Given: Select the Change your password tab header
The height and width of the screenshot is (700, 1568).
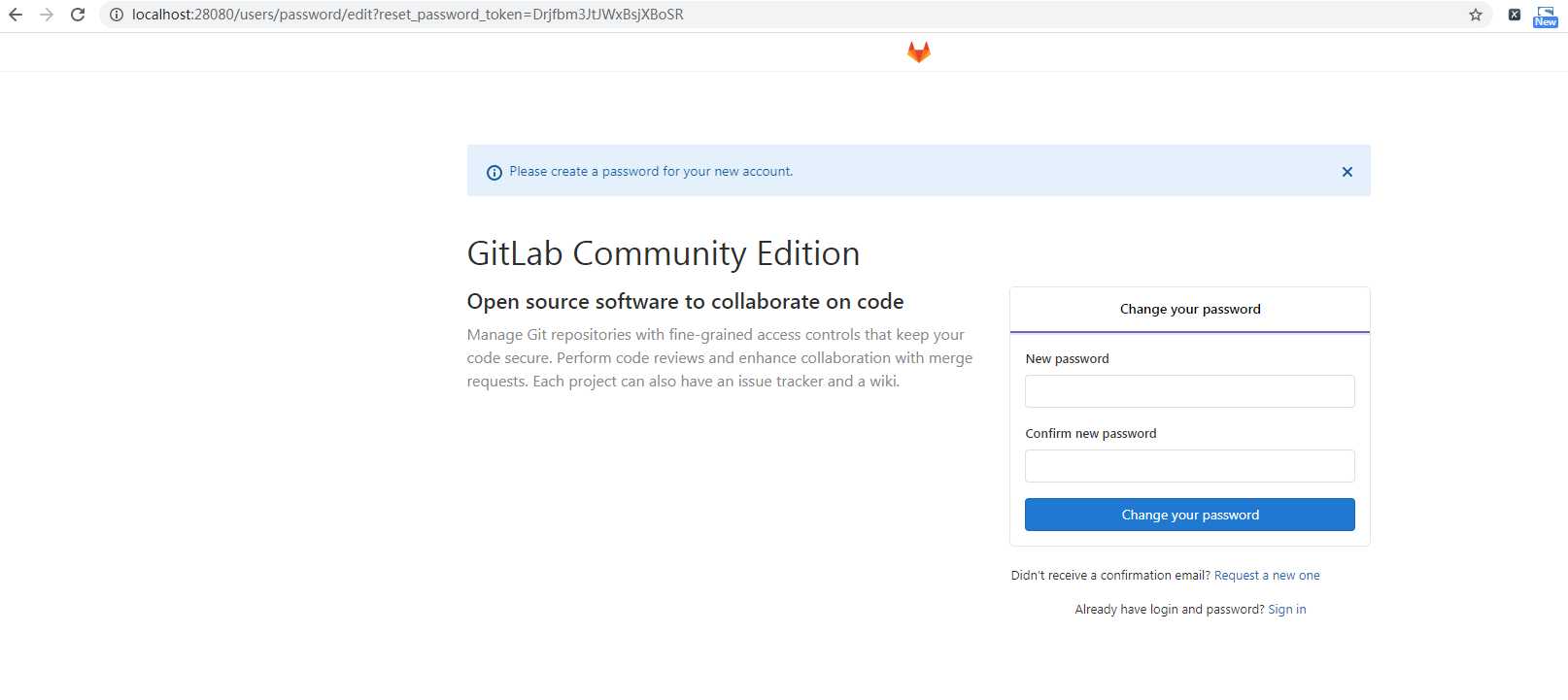Looking at the screenshot, I should [x=1190, y=310].
